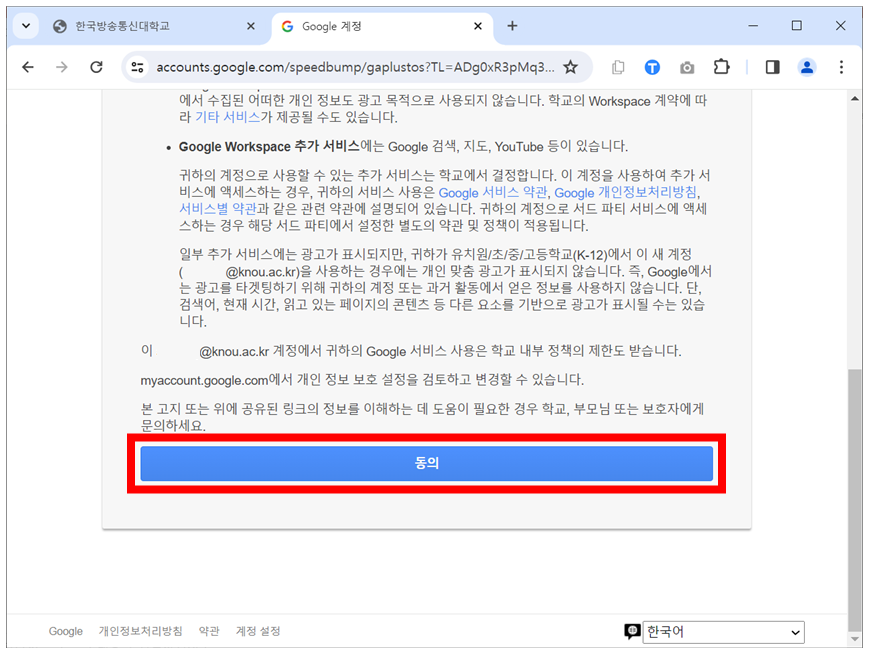This screenshot has width=869, height=654.
Task: Expand the 한국어 language dropdown
Action: (x=723, y=632)
